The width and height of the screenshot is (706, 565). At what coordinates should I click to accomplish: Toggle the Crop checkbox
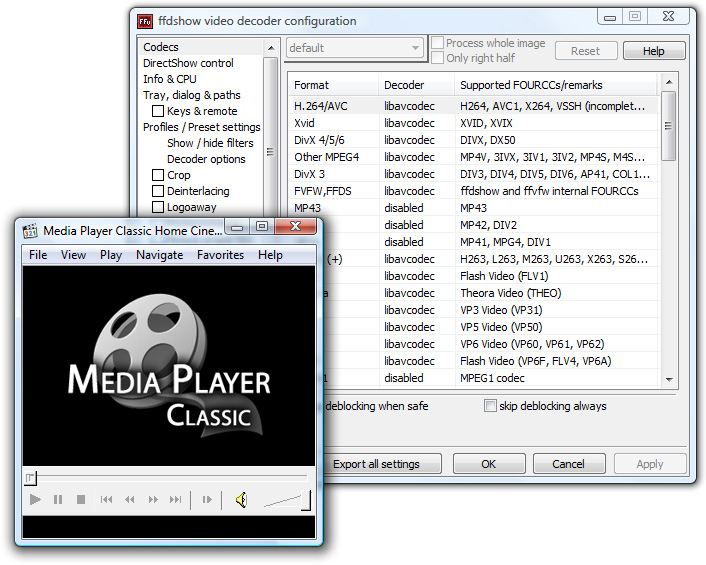(158, 175)
